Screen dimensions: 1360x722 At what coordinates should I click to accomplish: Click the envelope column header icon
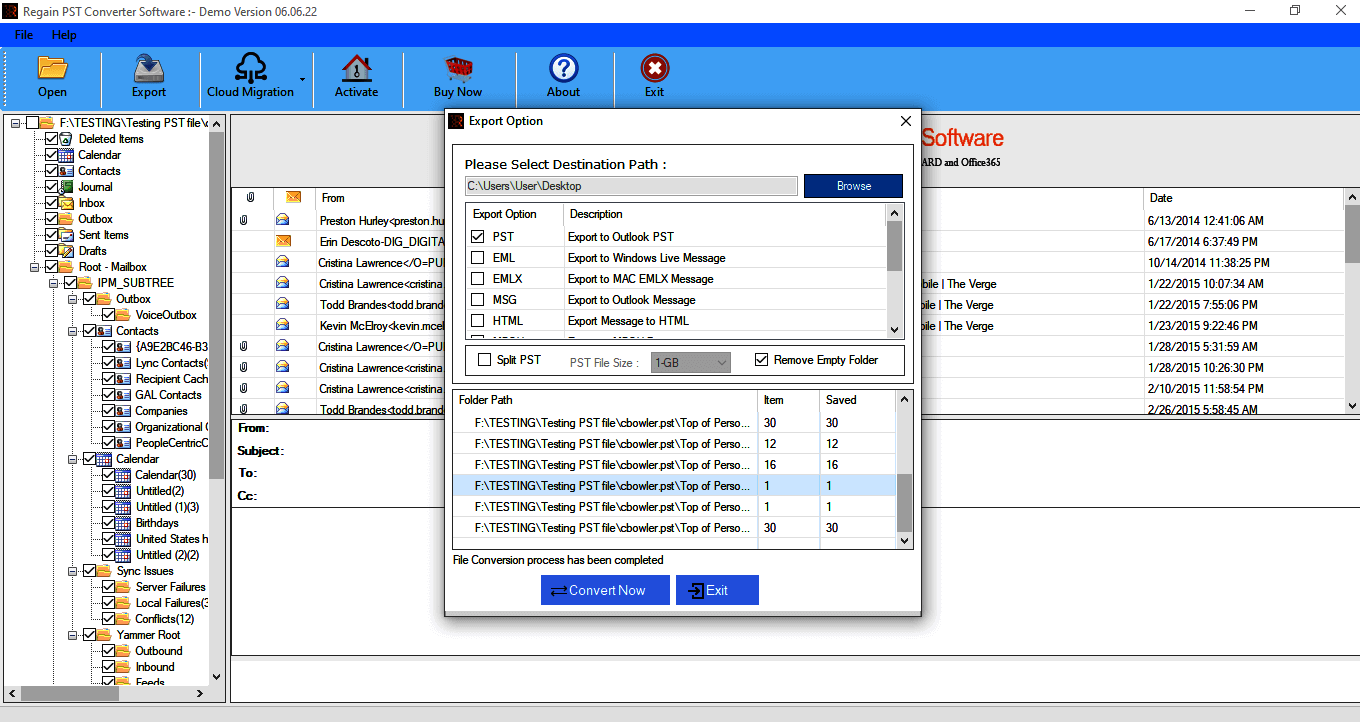[294, 198]
